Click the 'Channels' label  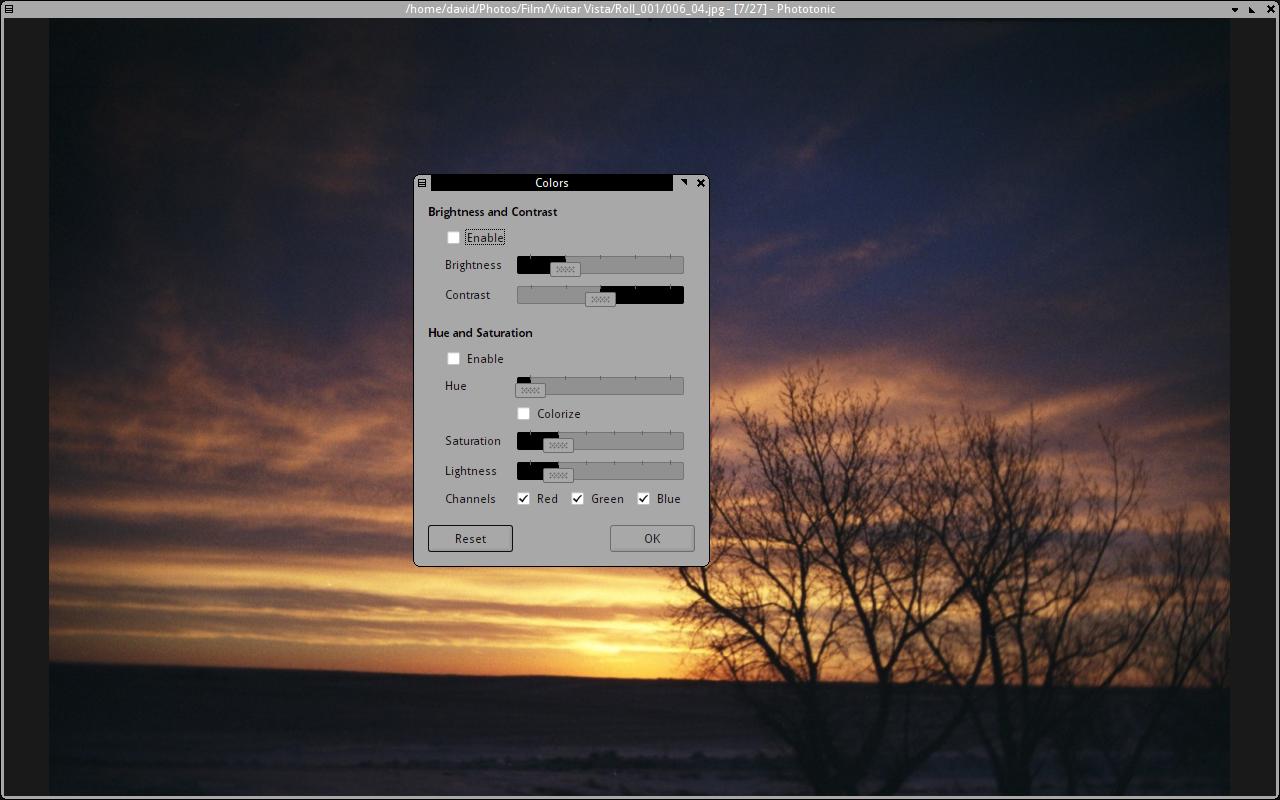[x=470, y=499]
